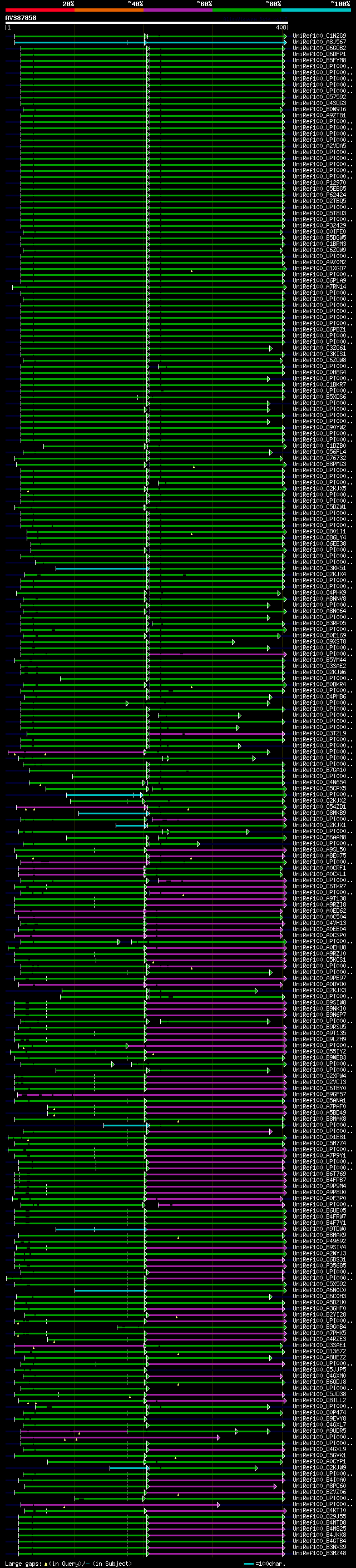Screen dimensions: 356x1568
Task: Click the UniRef100_P49692 name
Action: [x=319, y=1241]
